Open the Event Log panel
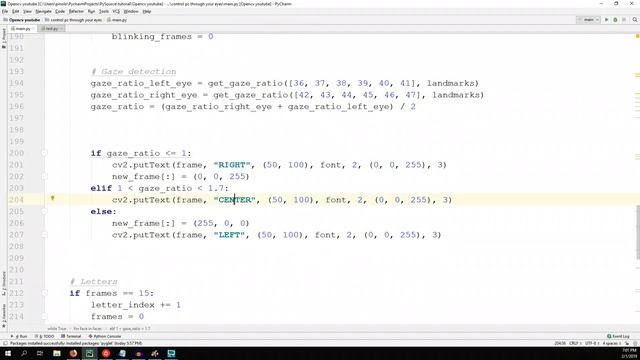This screenshot has width=640, height=360. pyautogui.click(x=618, y=336)
